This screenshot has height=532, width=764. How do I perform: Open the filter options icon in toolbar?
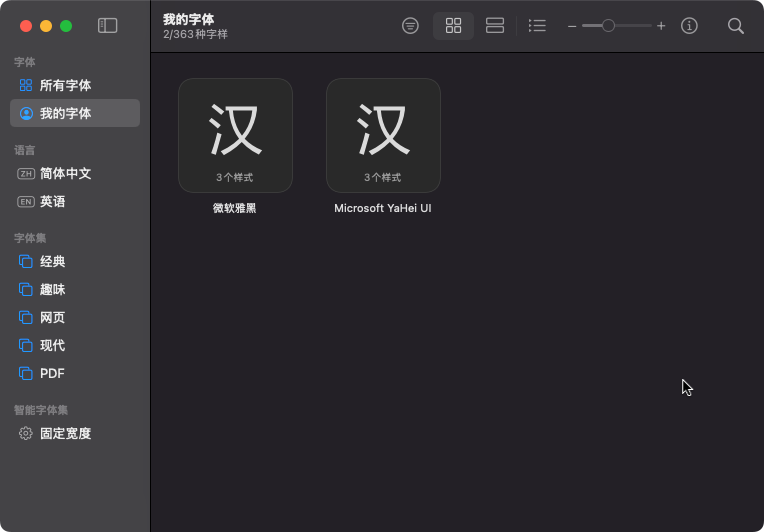(x=410, y=26)
